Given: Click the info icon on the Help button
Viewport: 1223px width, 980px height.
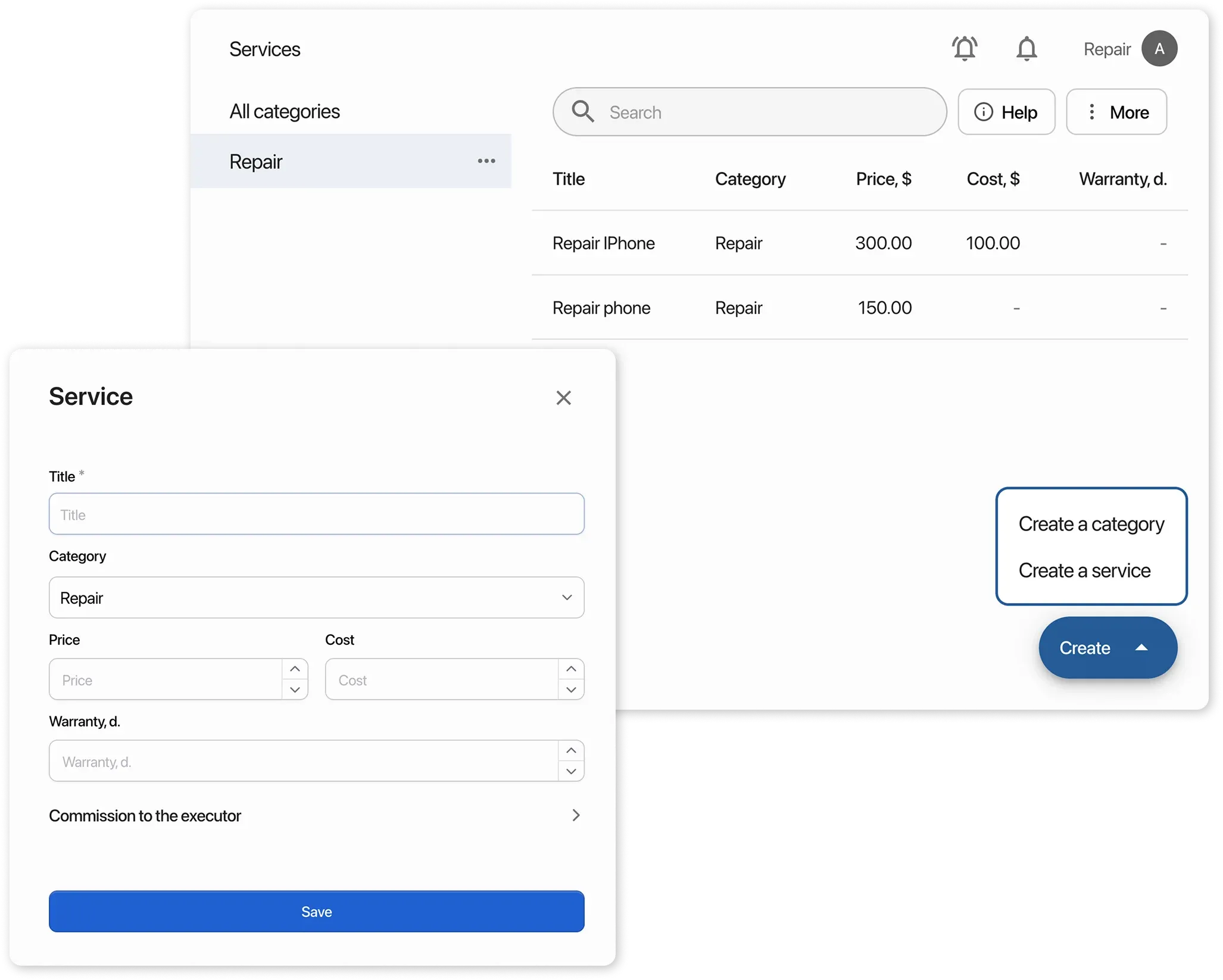Looking at the screenshot, I should click(x=984, y=112).
